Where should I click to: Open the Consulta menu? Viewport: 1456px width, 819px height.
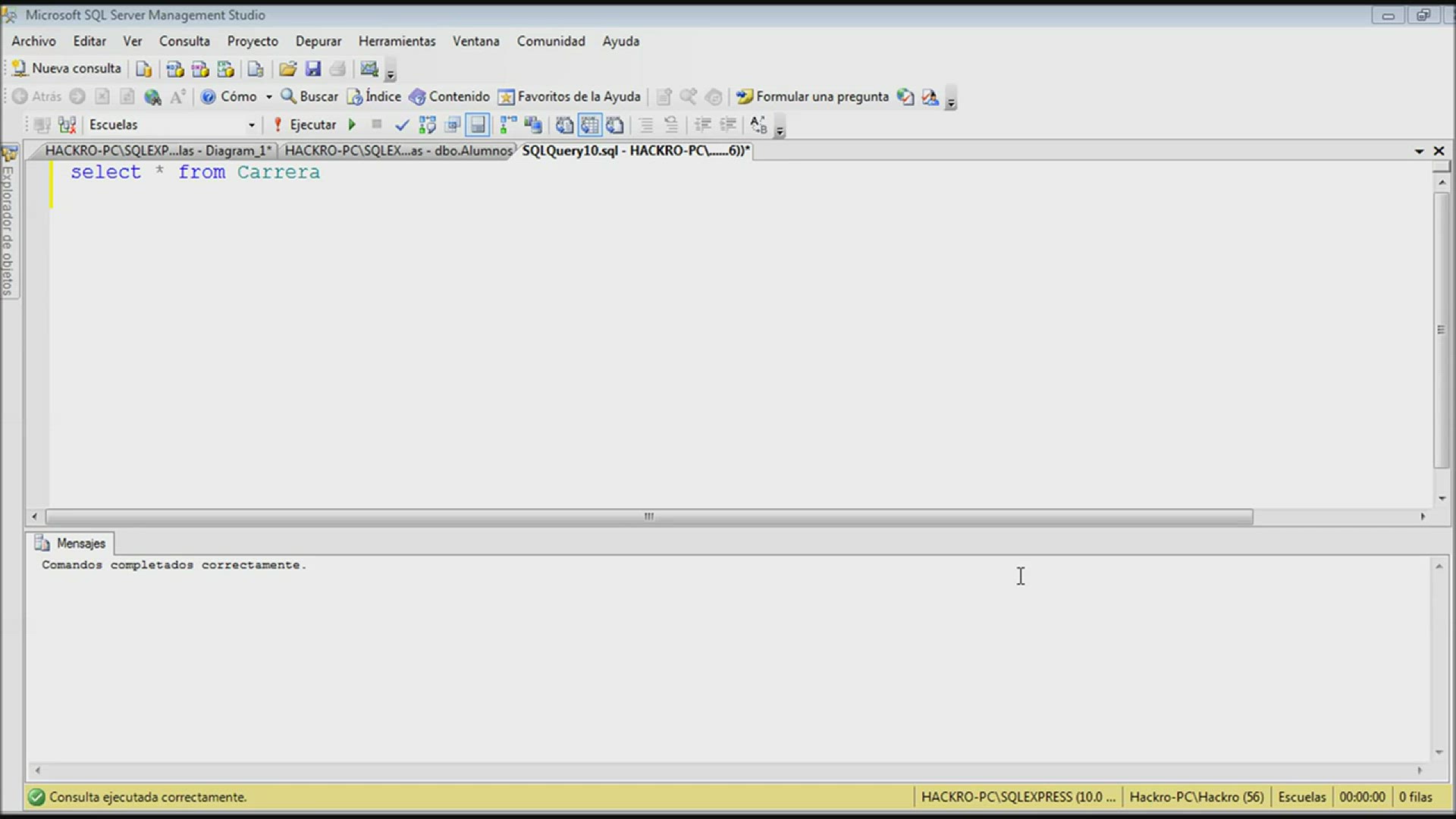tap(184, 41)
